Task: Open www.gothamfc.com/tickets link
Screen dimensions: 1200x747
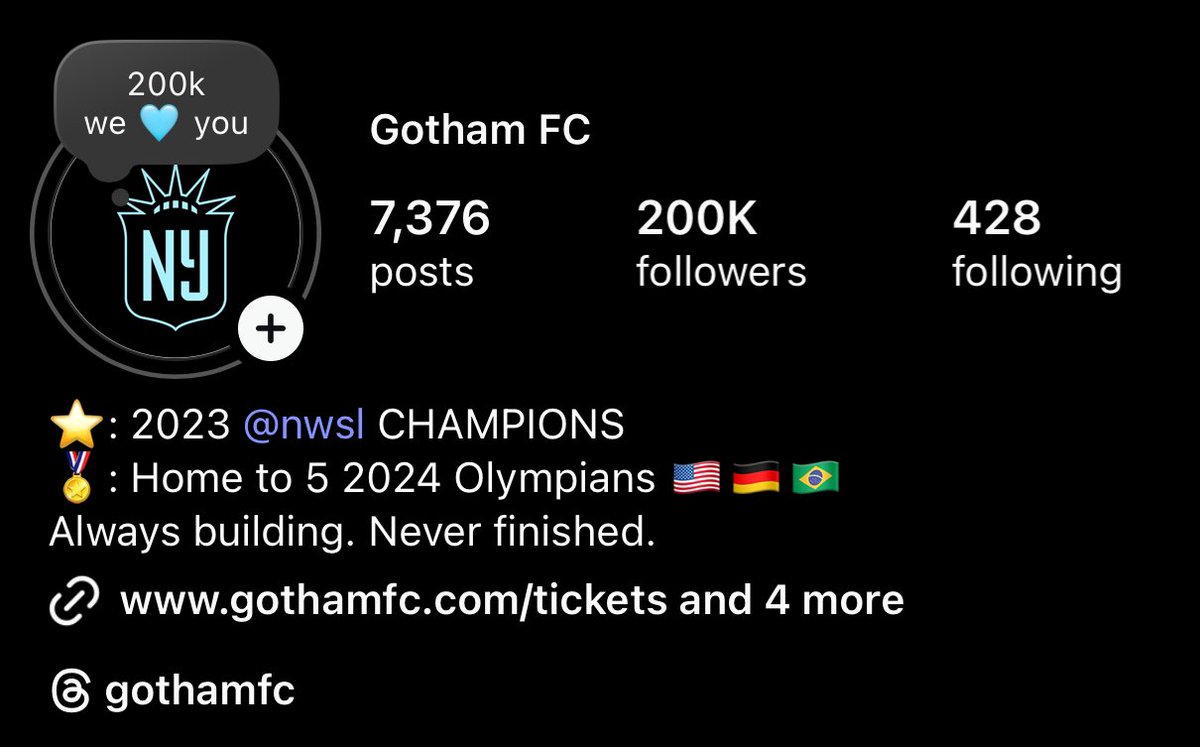Action: pos(394,601)
